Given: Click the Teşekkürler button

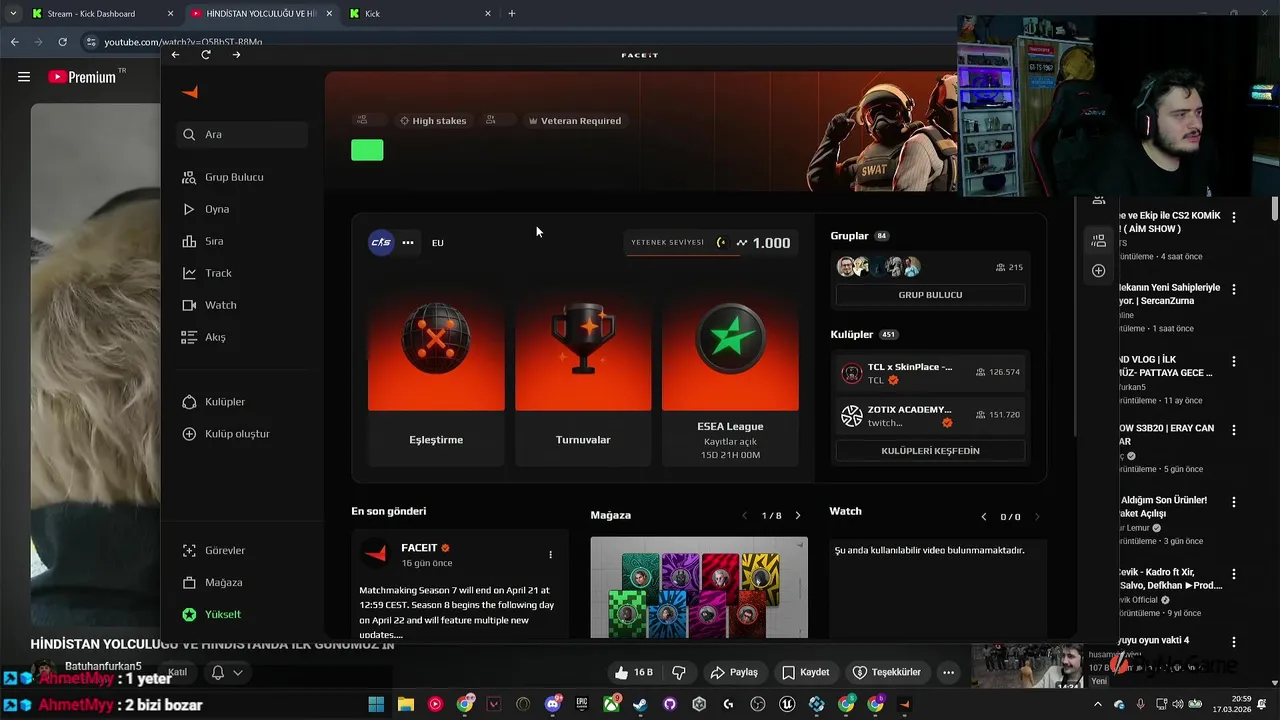Looking at the screenshot, I should [x=886, y=672].
